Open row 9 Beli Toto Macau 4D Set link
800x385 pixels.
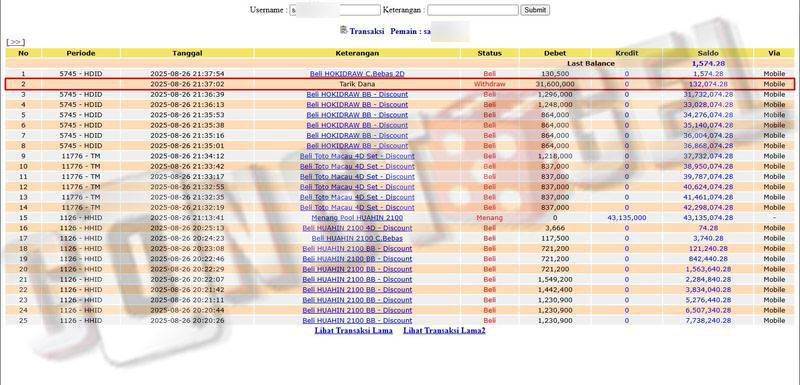coord(357,156)
